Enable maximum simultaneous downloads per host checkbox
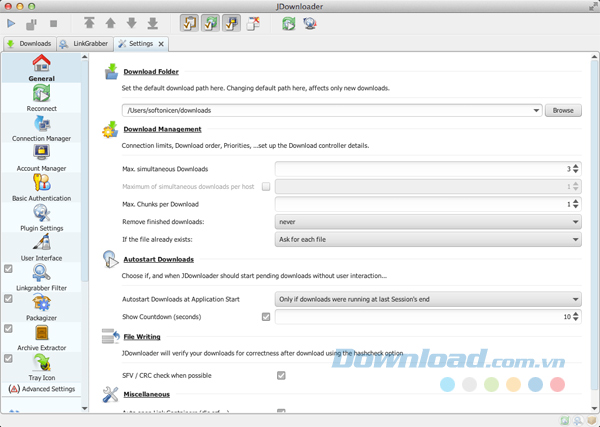 pos(266,186)
